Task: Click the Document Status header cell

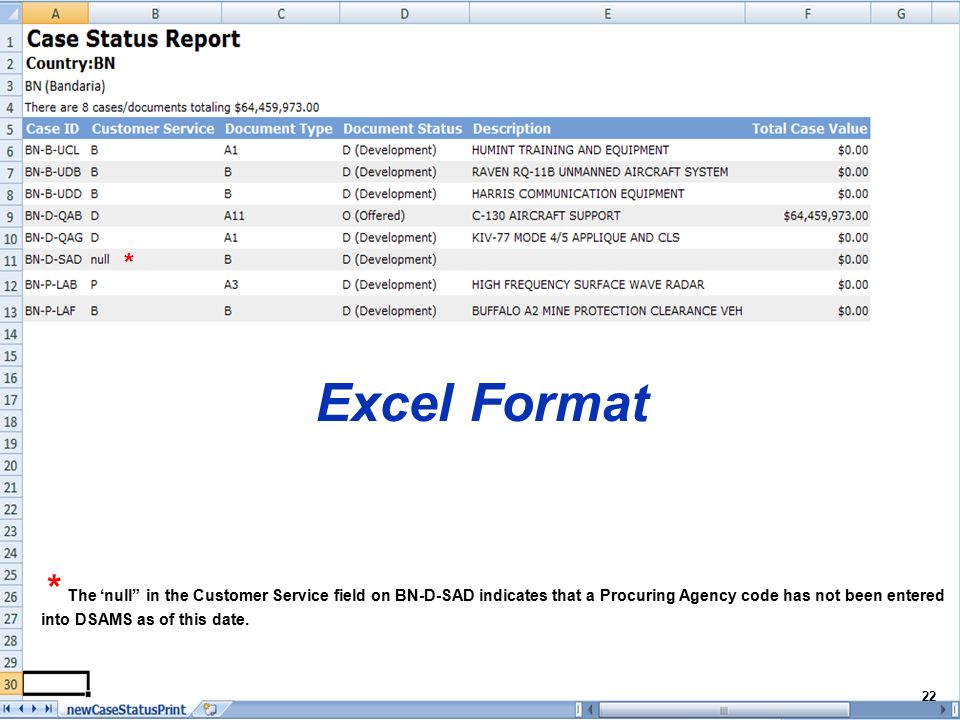Action: (404, 129)
